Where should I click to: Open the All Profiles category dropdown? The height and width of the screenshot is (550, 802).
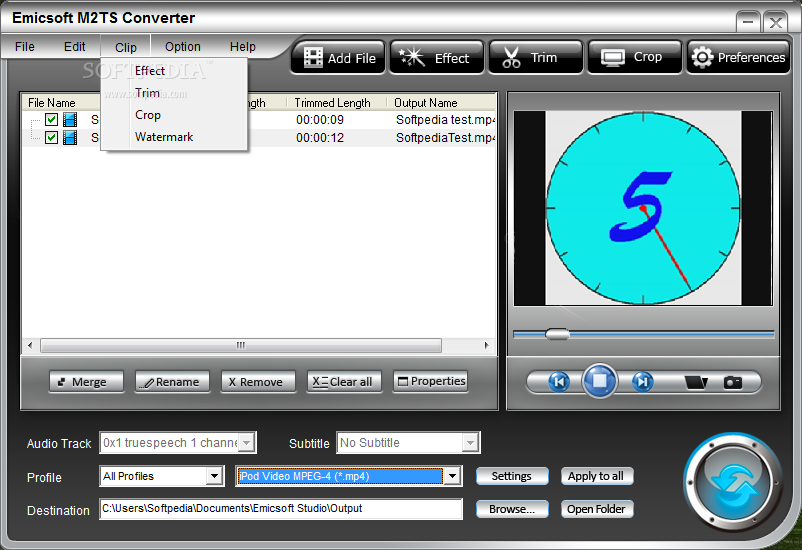(x=215, y=476)
